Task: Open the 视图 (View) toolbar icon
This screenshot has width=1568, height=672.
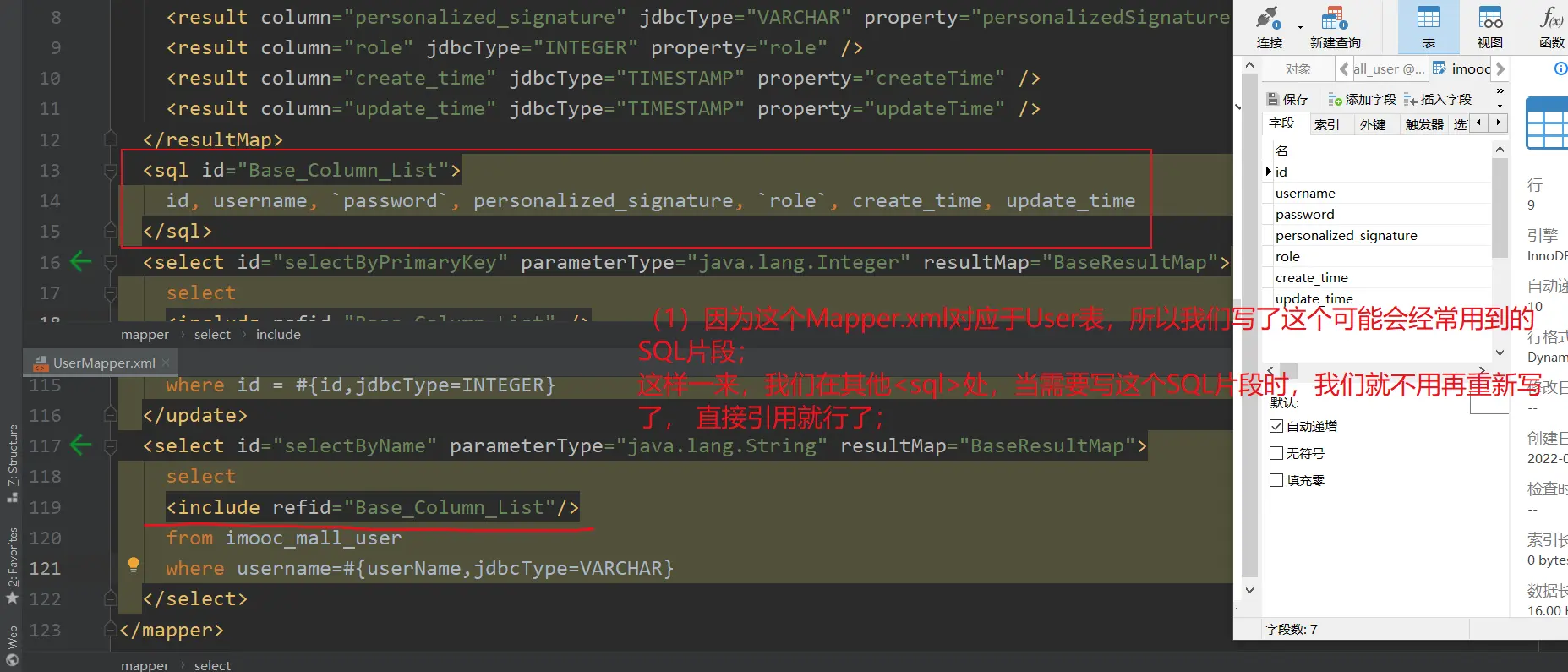Action: [1489, 26]
